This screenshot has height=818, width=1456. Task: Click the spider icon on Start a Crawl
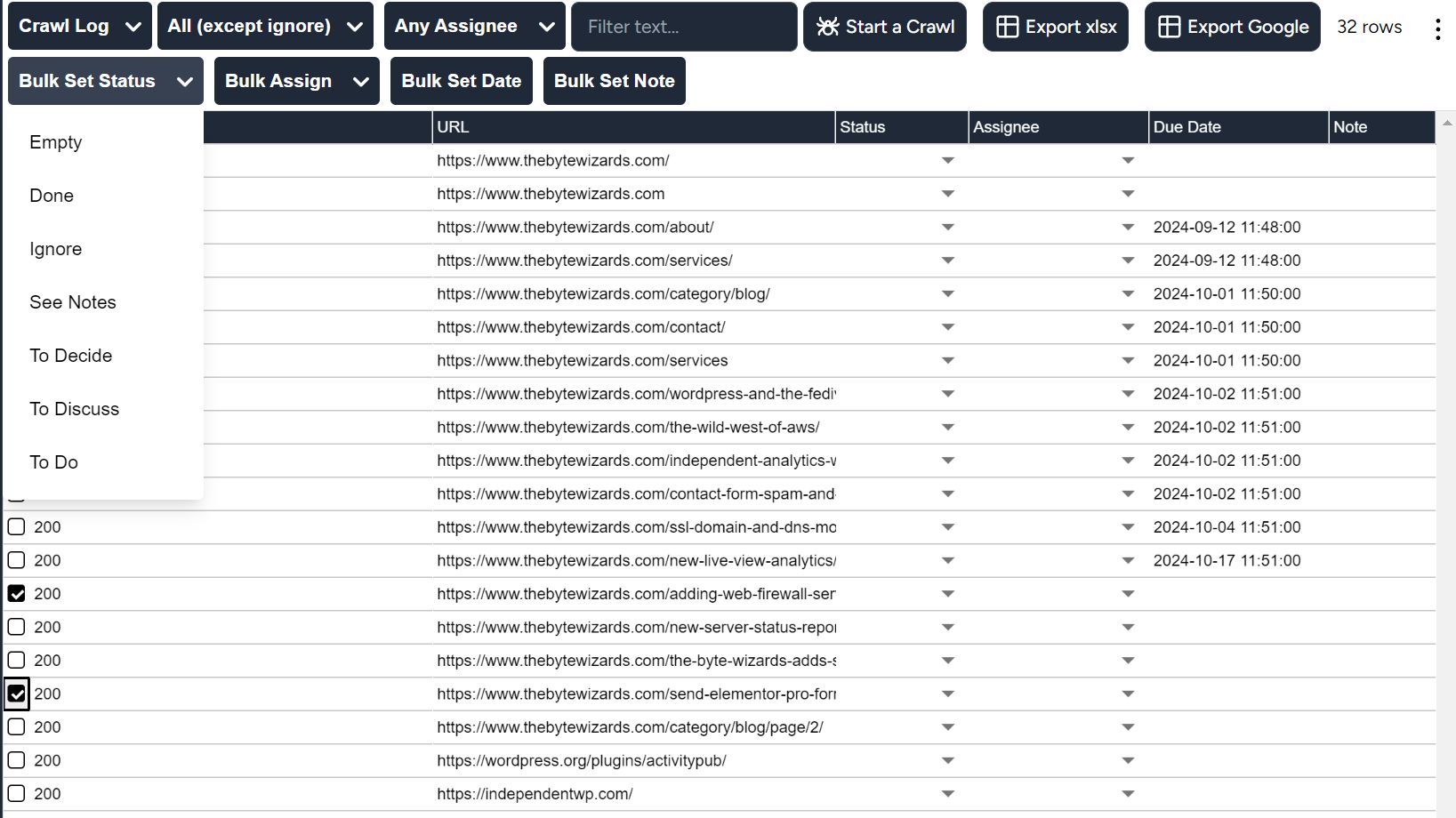click(827, 27)
